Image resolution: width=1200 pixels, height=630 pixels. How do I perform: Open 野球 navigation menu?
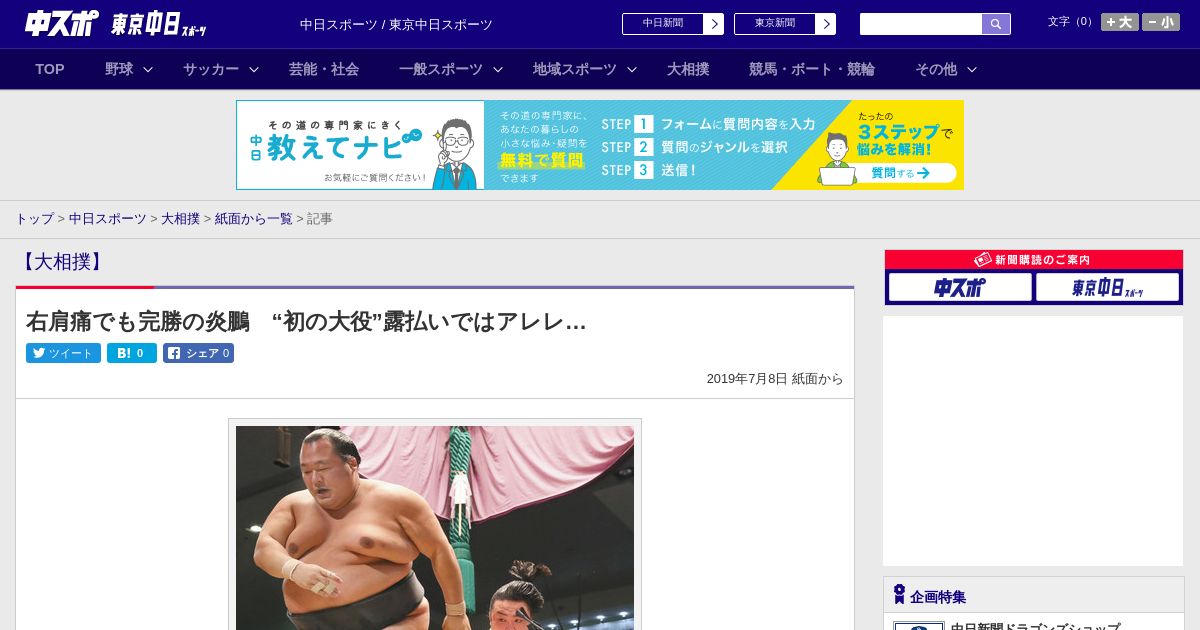pyautogui.click(x=119, y=69)
